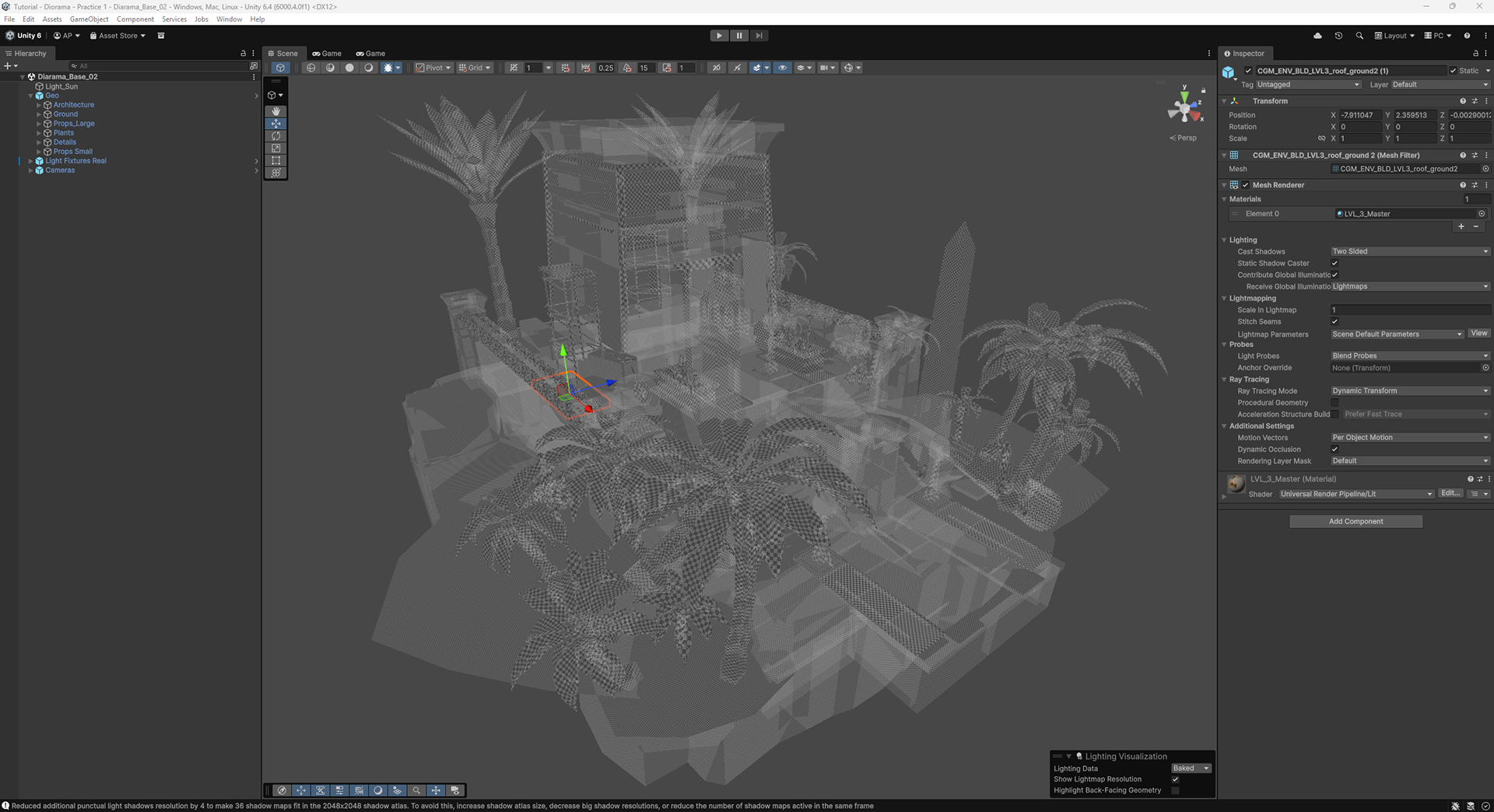
Task: Uncheck Stitch Seams option
Action: [x=1334, y=322]
